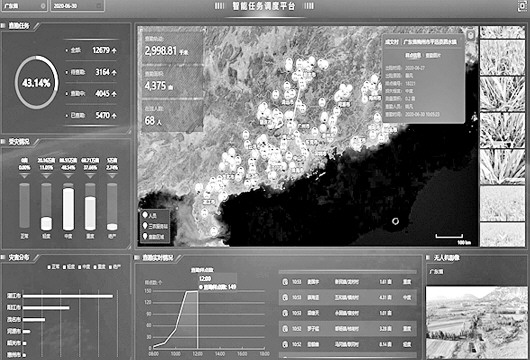Open the date picker showing 2020-06-30

77,6
